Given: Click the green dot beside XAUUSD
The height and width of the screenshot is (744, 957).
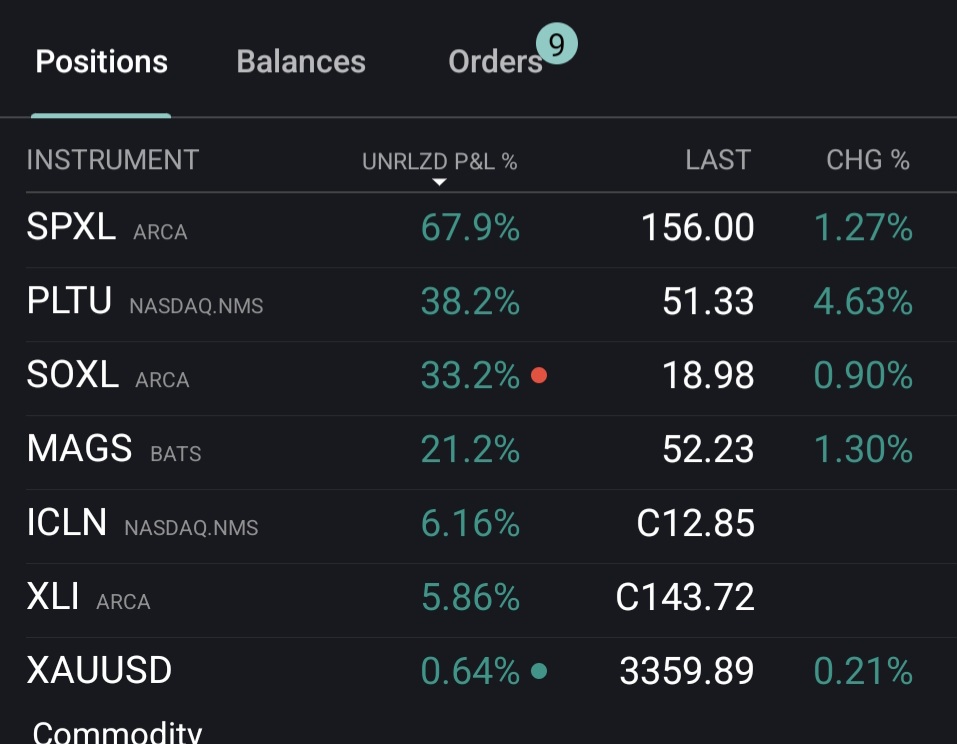Looking at the screenshot, I should (539, 671).
